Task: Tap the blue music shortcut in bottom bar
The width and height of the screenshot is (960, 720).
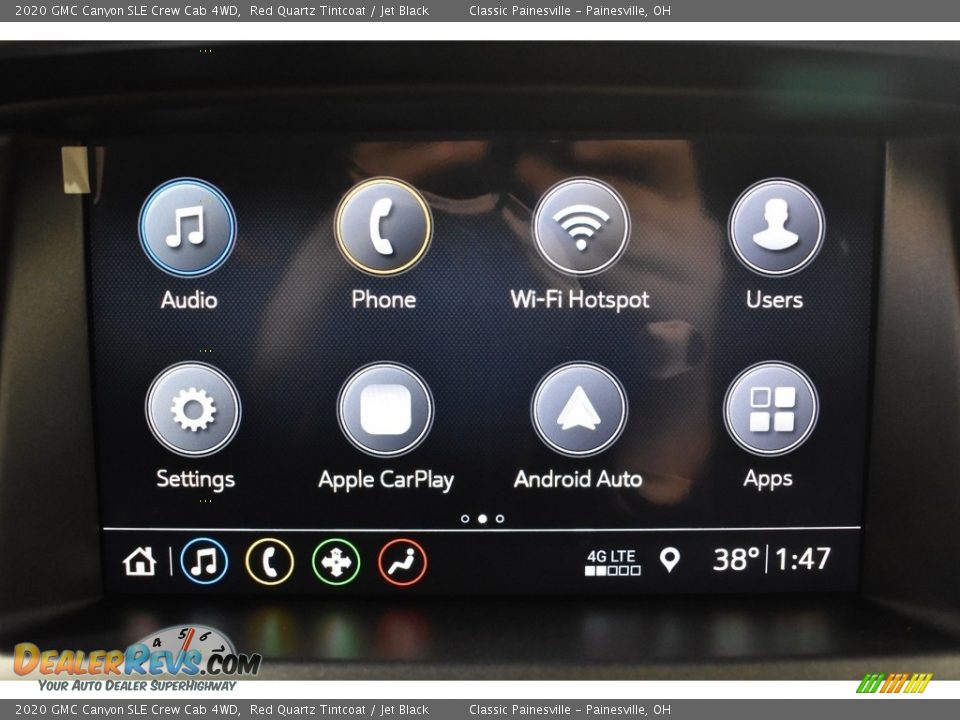Action: click(204, 562)
